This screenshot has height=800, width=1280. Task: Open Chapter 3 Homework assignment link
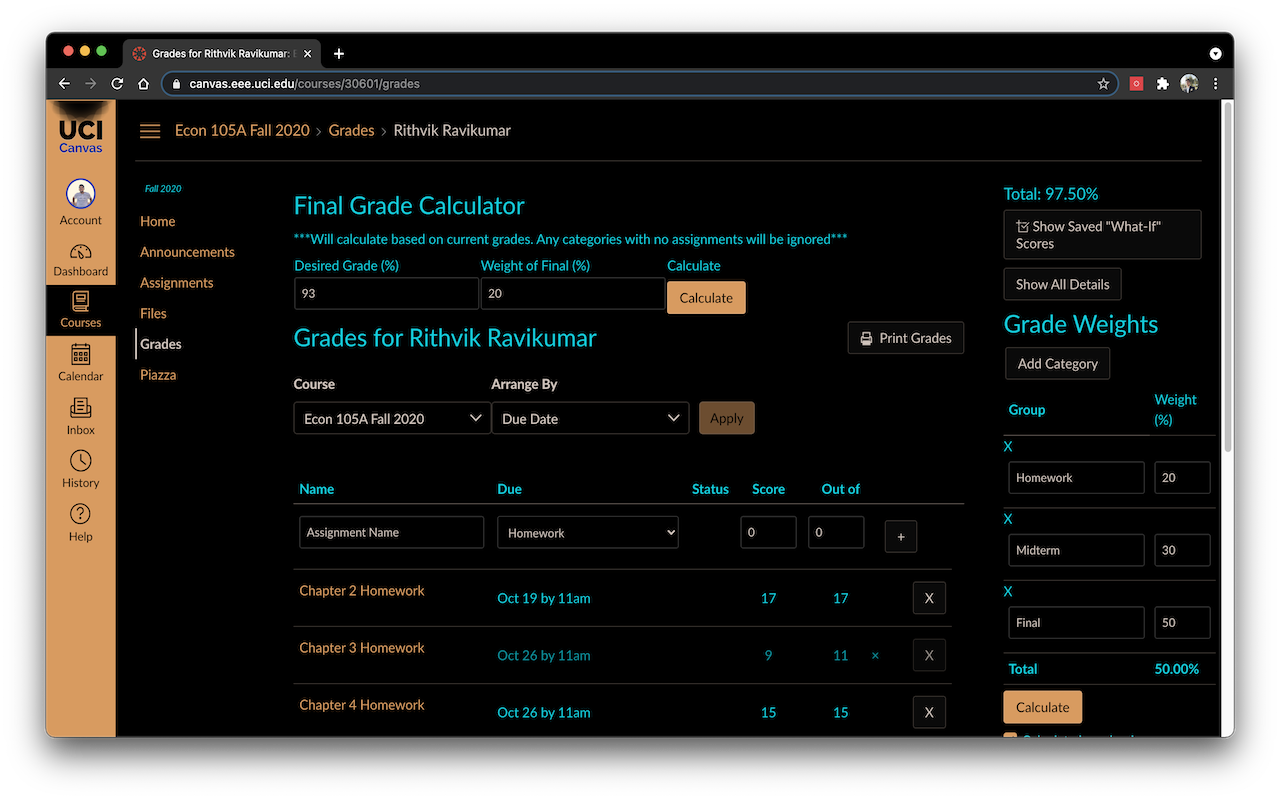[362, 648]
